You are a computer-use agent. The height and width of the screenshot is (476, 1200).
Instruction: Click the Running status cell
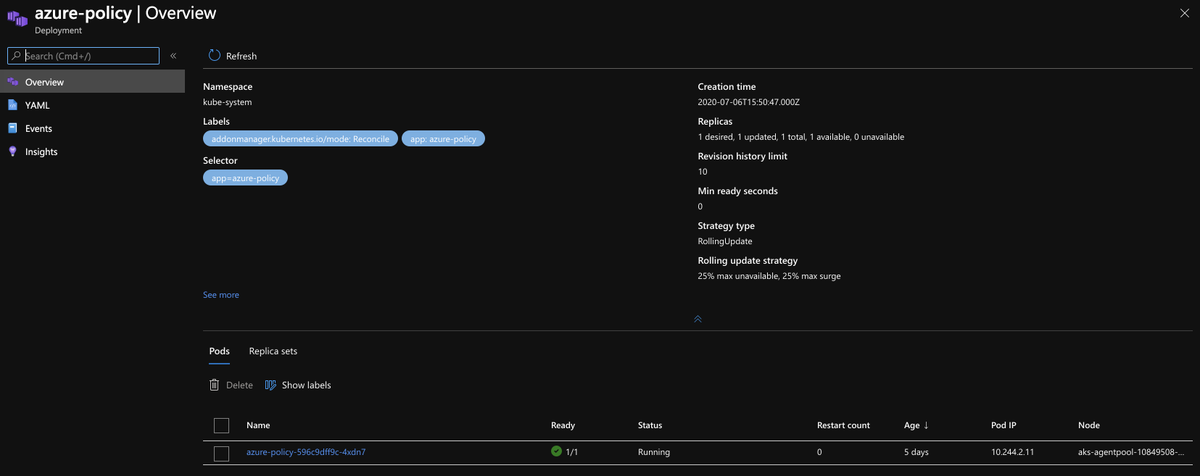pos(654,452)
